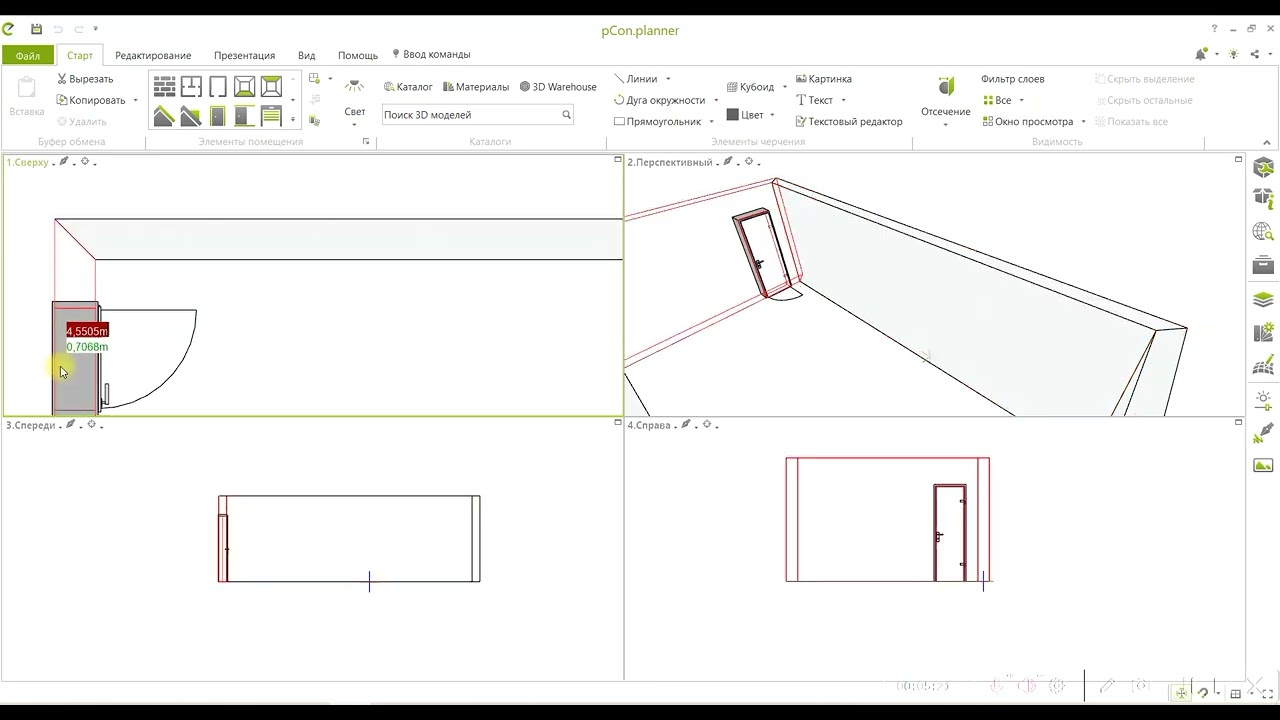Choose the rectangular room outline element

click(x=218, y=87)
